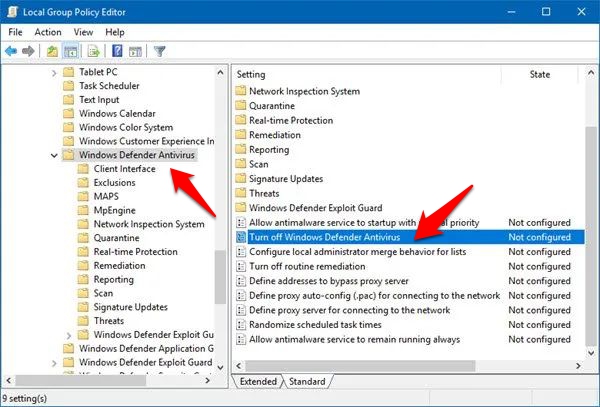Select Windows Calendar in the tree
The width and height of the screenshot is (600, 407).
[x=117, y=113]
